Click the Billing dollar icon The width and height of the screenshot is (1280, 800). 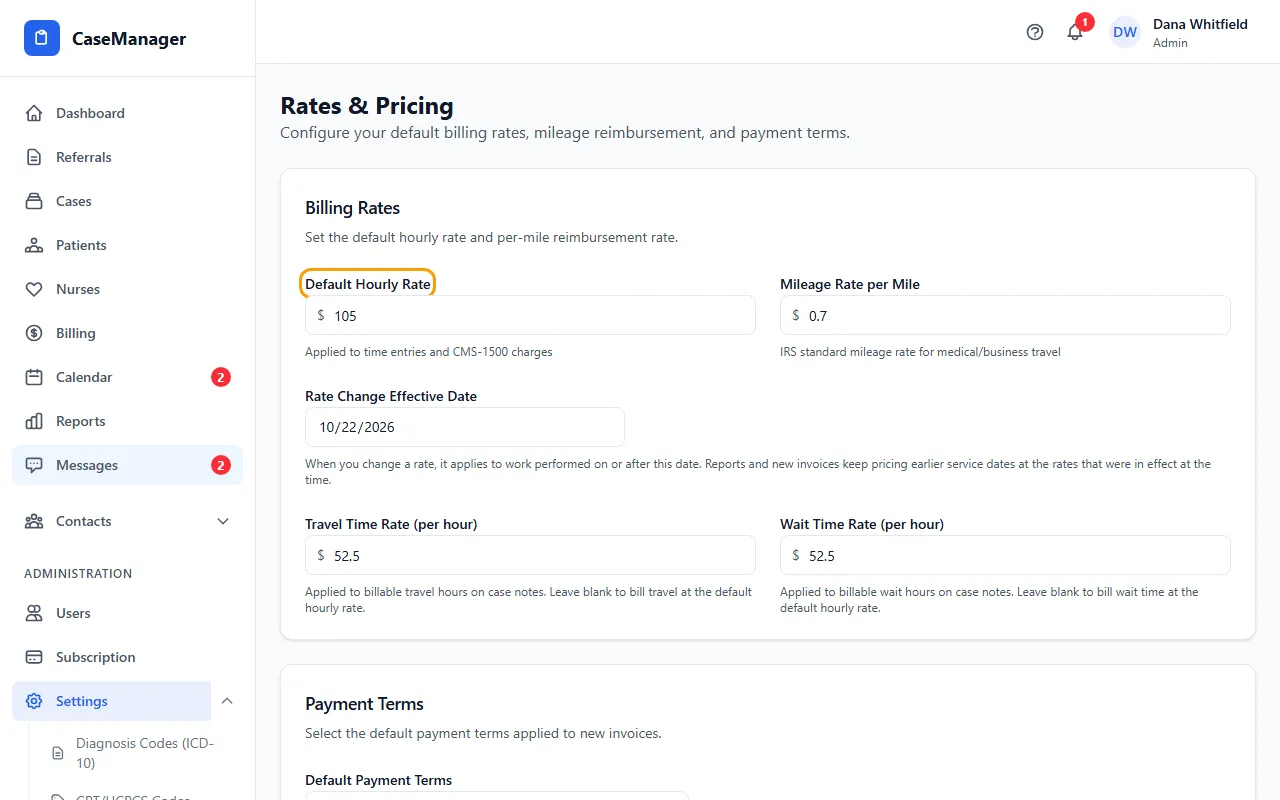point(34,333)
